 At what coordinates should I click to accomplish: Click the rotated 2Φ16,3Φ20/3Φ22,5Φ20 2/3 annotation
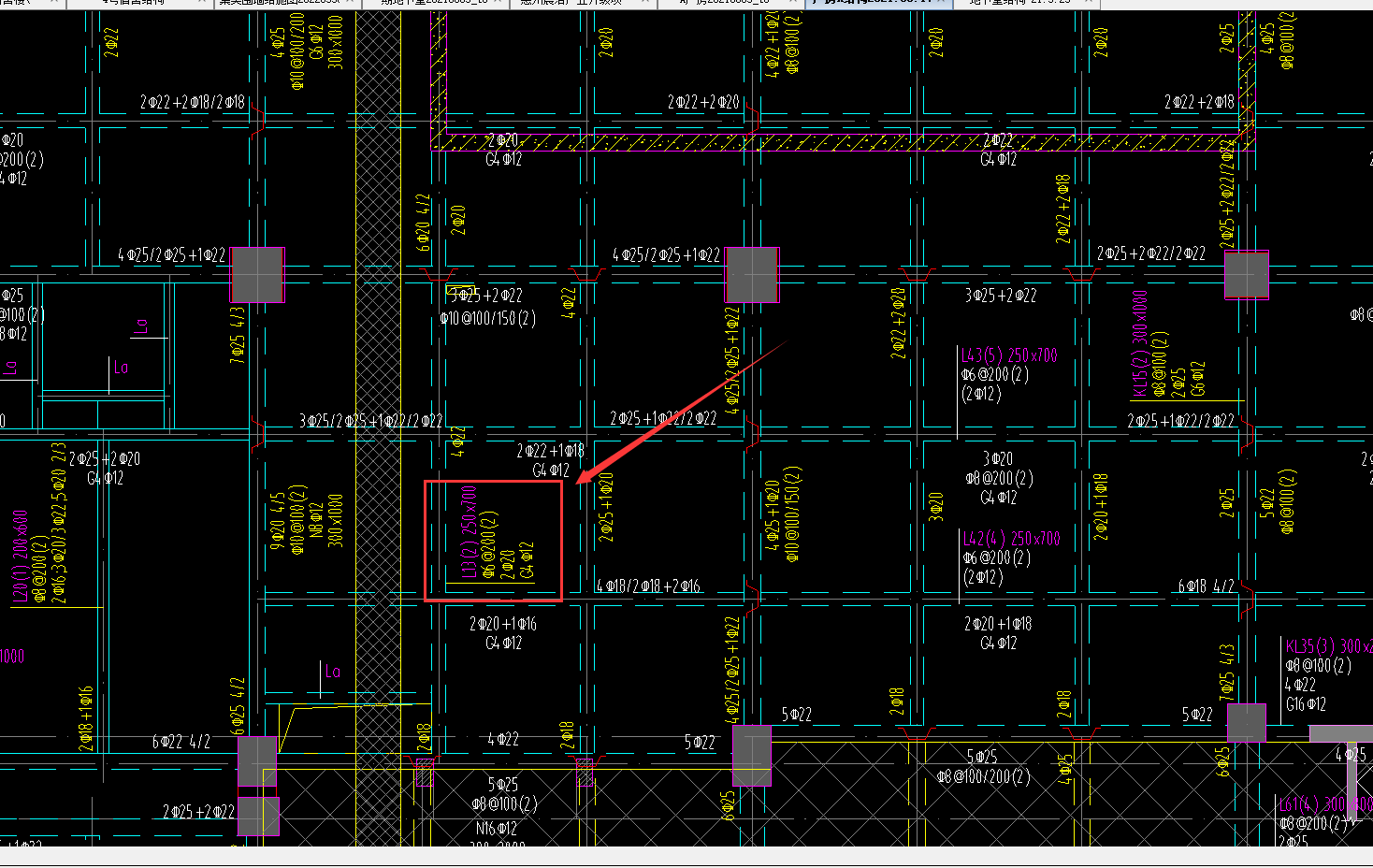[60, 524]
